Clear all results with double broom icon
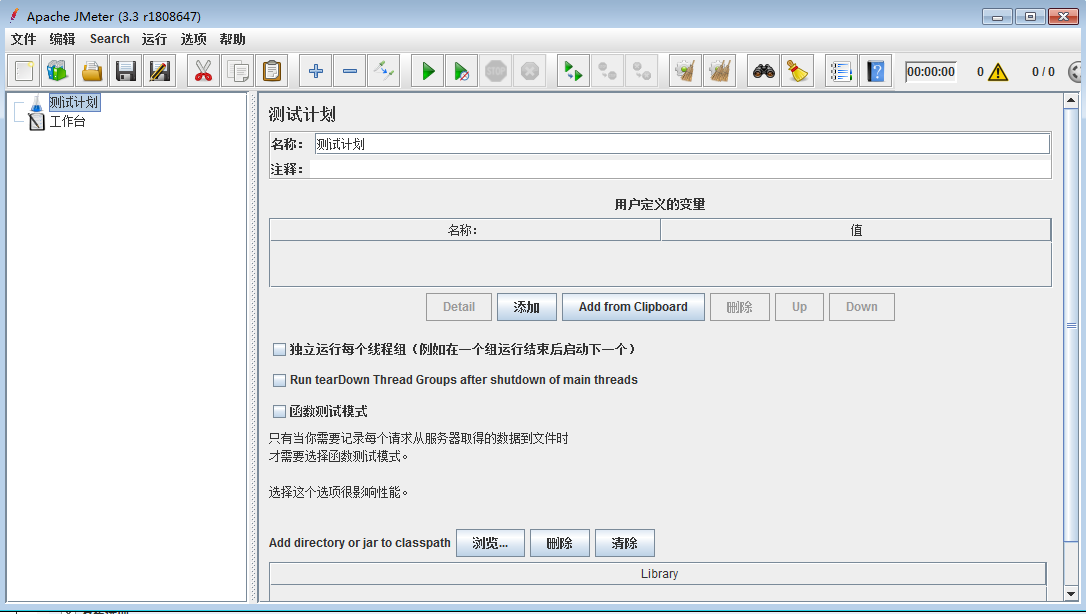 [720, 71]
